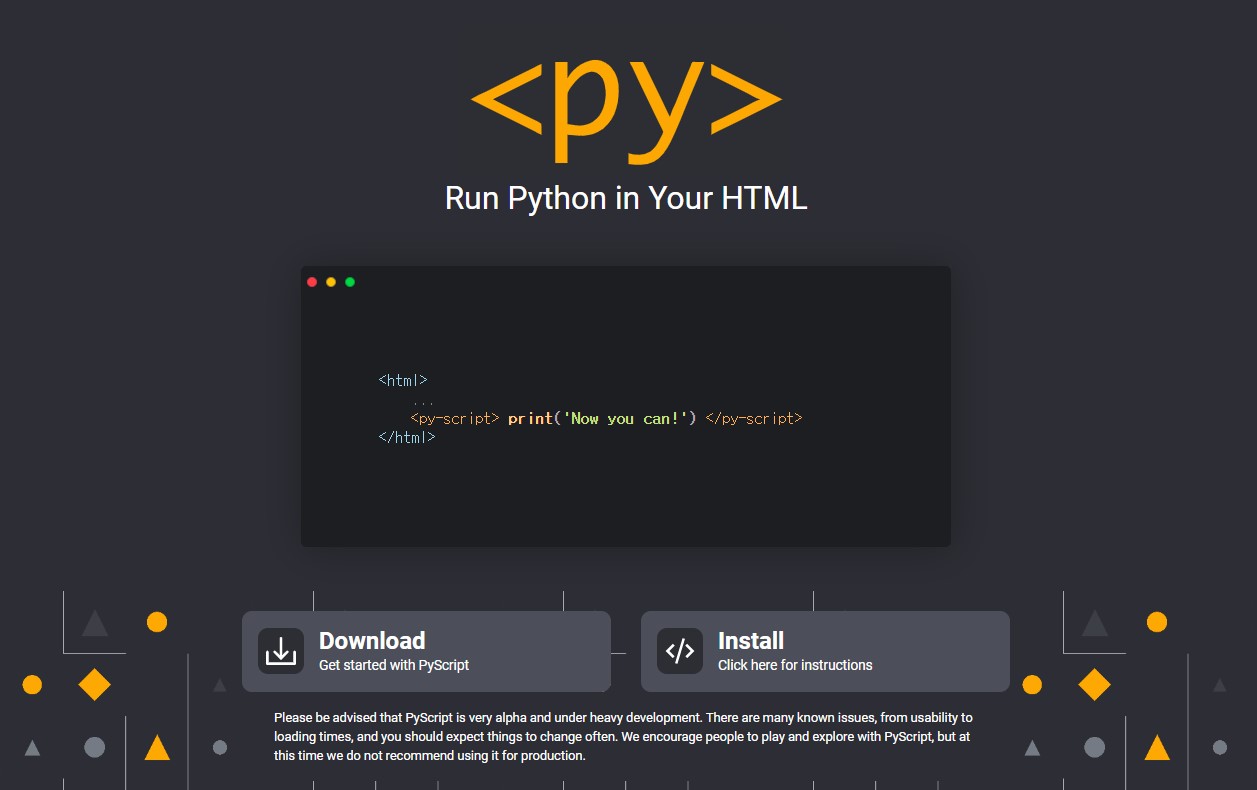
Task: Click the closing </html> tag text
Action: (407, 437)
